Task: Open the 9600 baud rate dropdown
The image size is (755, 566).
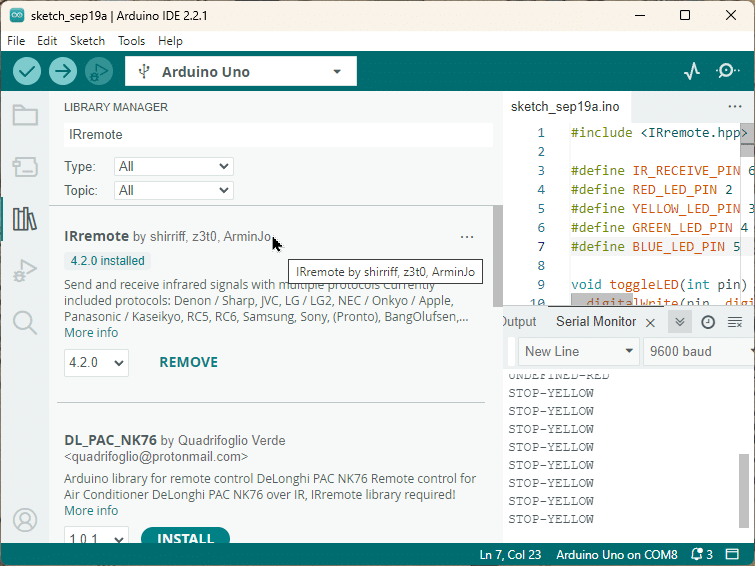Action: tap(699, 352)
